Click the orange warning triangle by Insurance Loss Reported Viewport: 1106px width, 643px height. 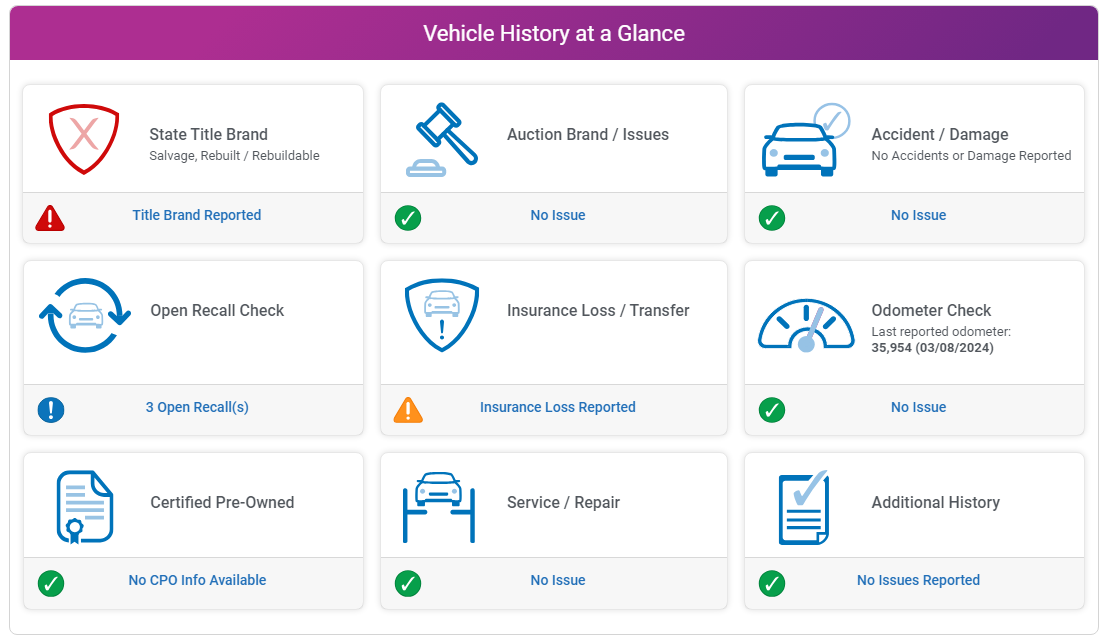(408, 409)
